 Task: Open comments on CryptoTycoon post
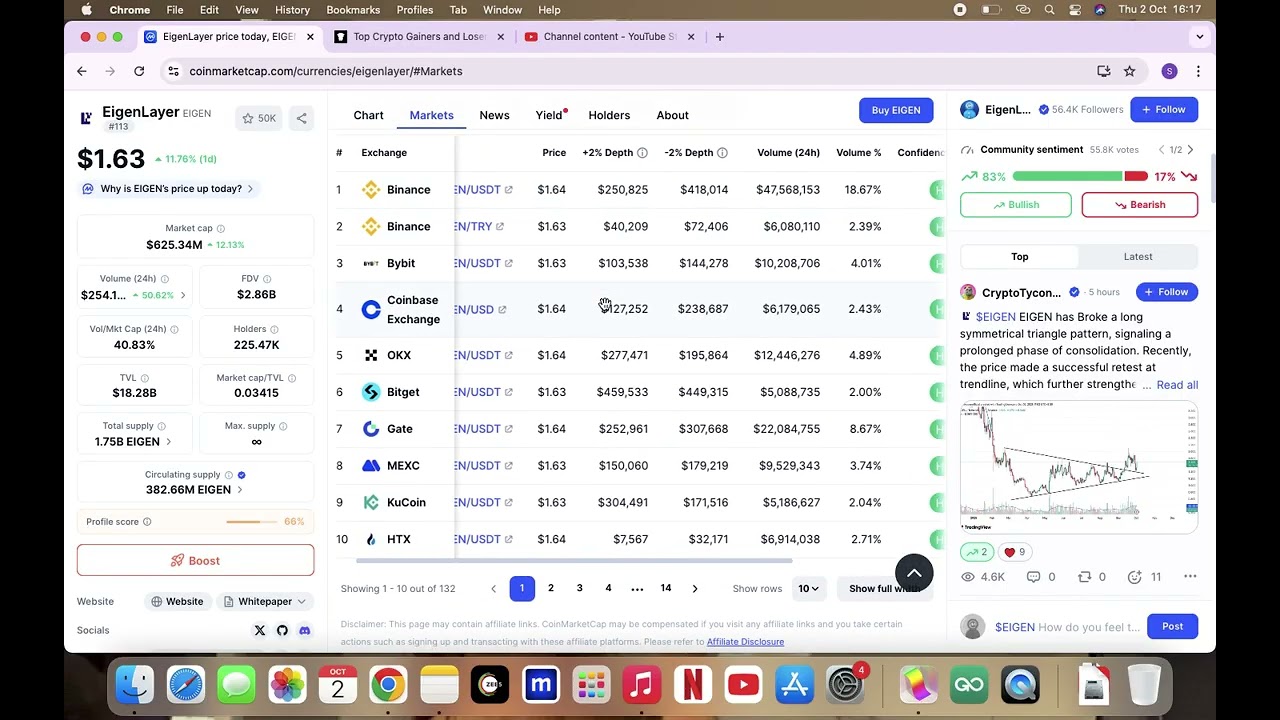click(x=1041, y=577)
